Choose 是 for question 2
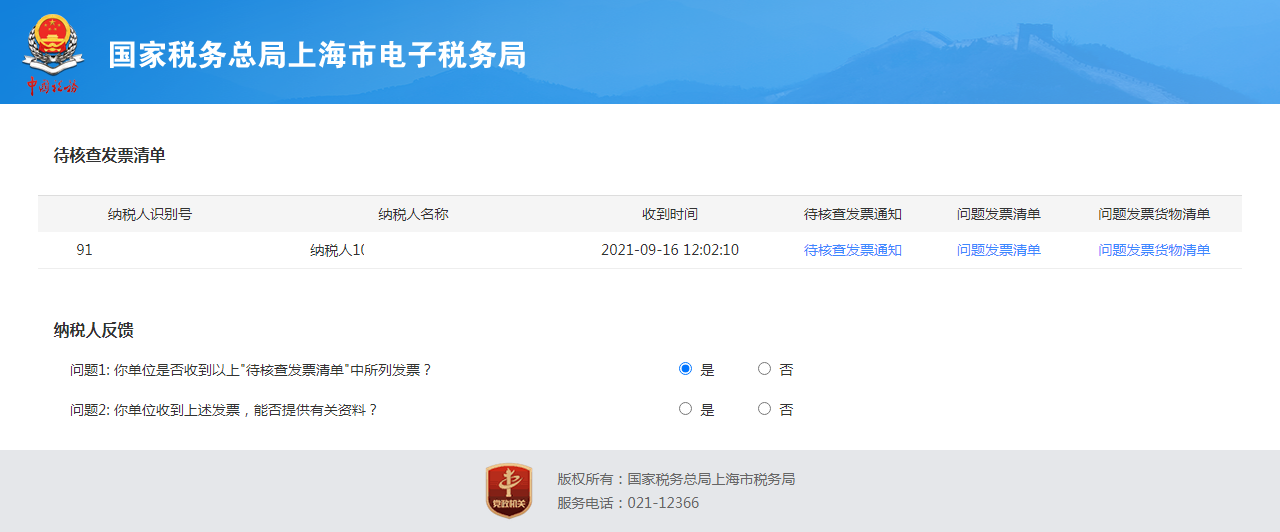The height and width of the screenshot is (532, 1280). click(685, 409)
